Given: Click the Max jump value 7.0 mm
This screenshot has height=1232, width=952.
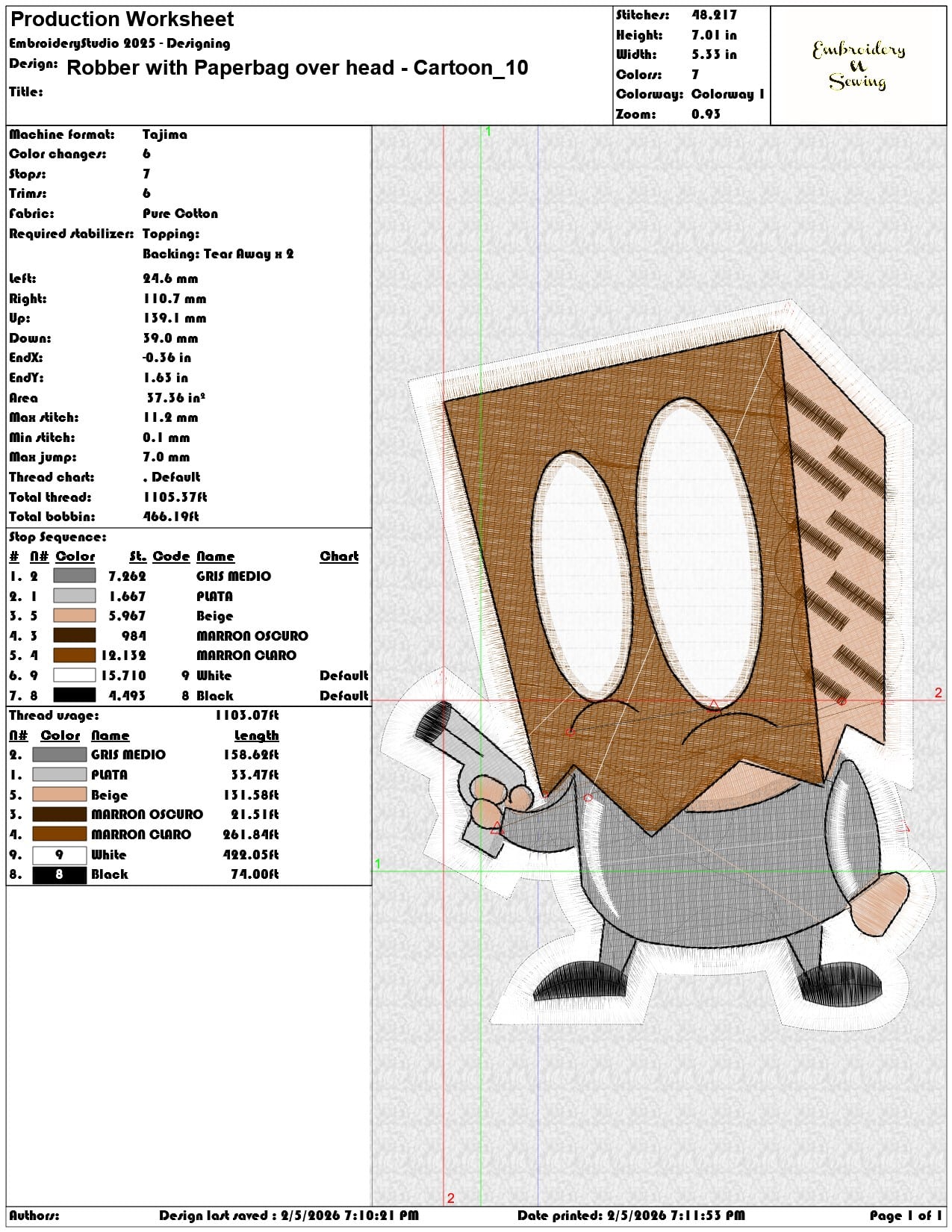Looking at the screenshot, I should click(167, 457).
